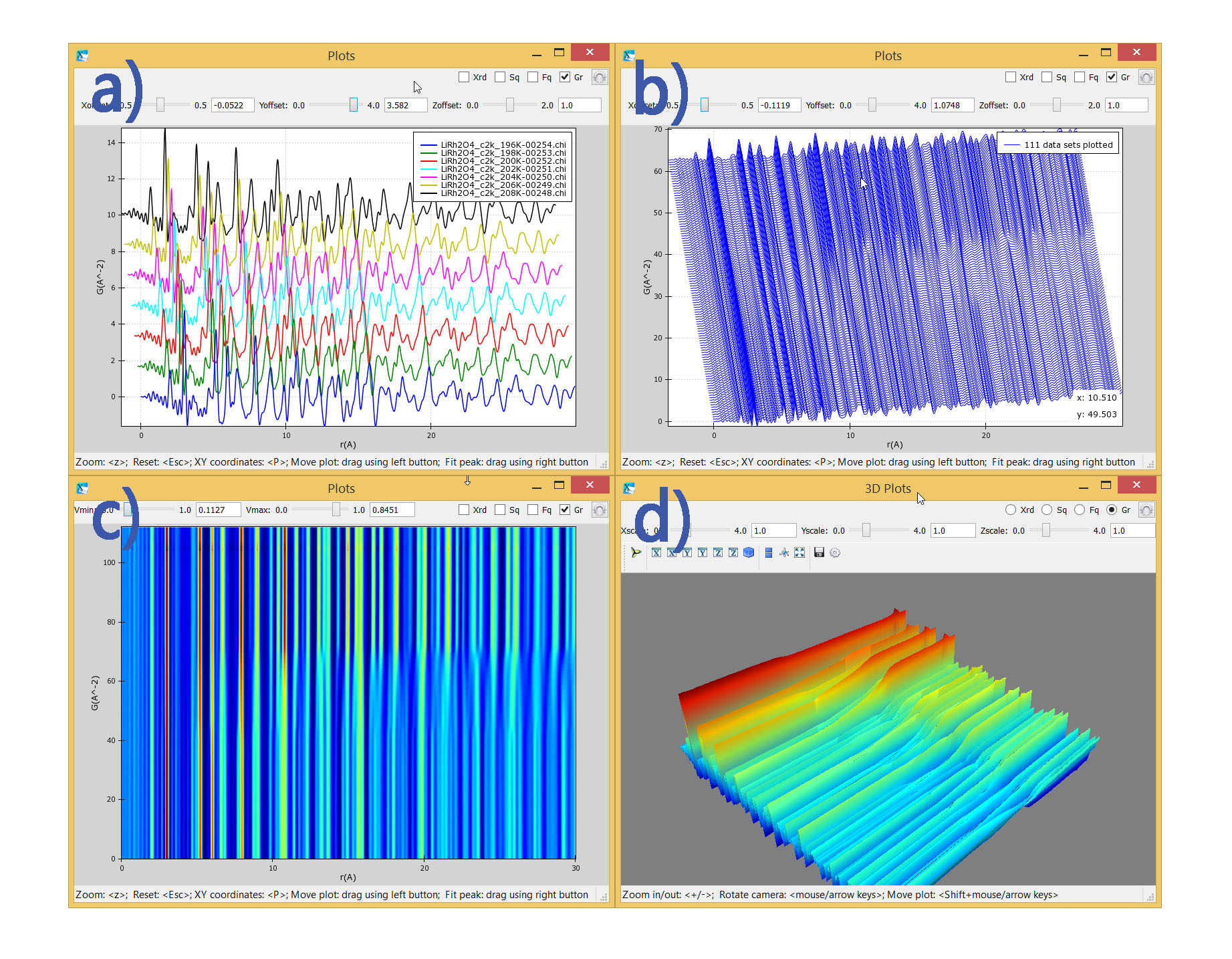Open the 3D Plots window title bar icon menu

point(629,488)
